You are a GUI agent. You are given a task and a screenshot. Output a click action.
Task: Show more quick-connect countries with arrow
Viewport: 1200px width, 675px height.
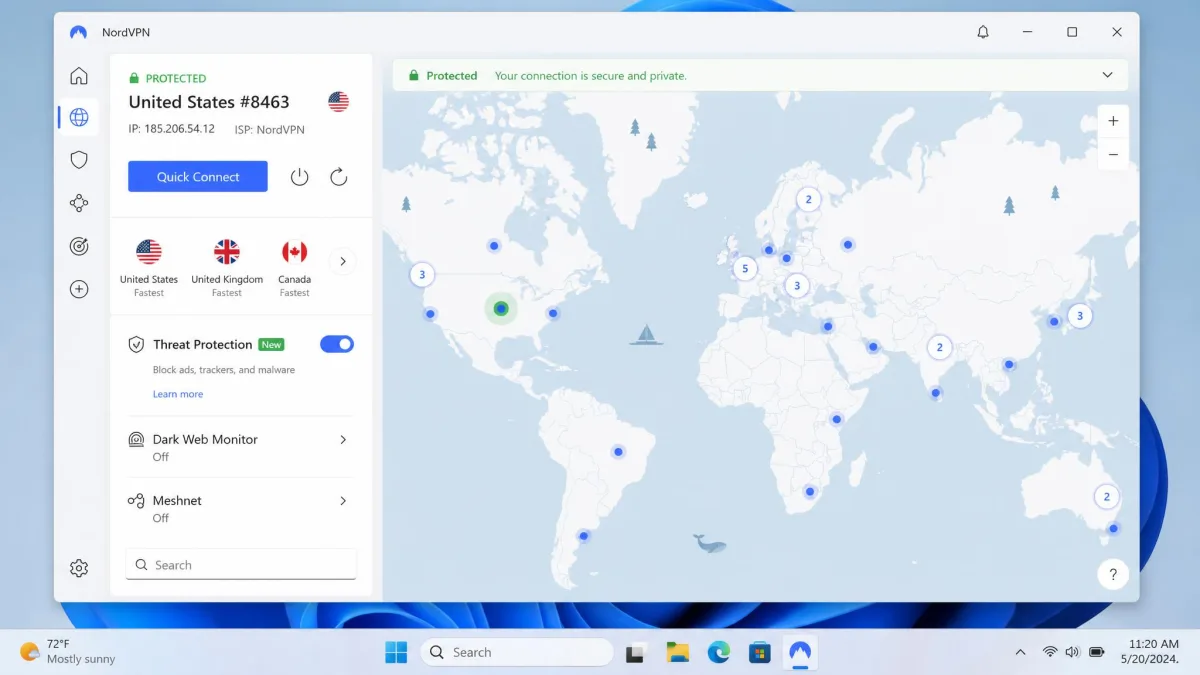coord(342,261)
